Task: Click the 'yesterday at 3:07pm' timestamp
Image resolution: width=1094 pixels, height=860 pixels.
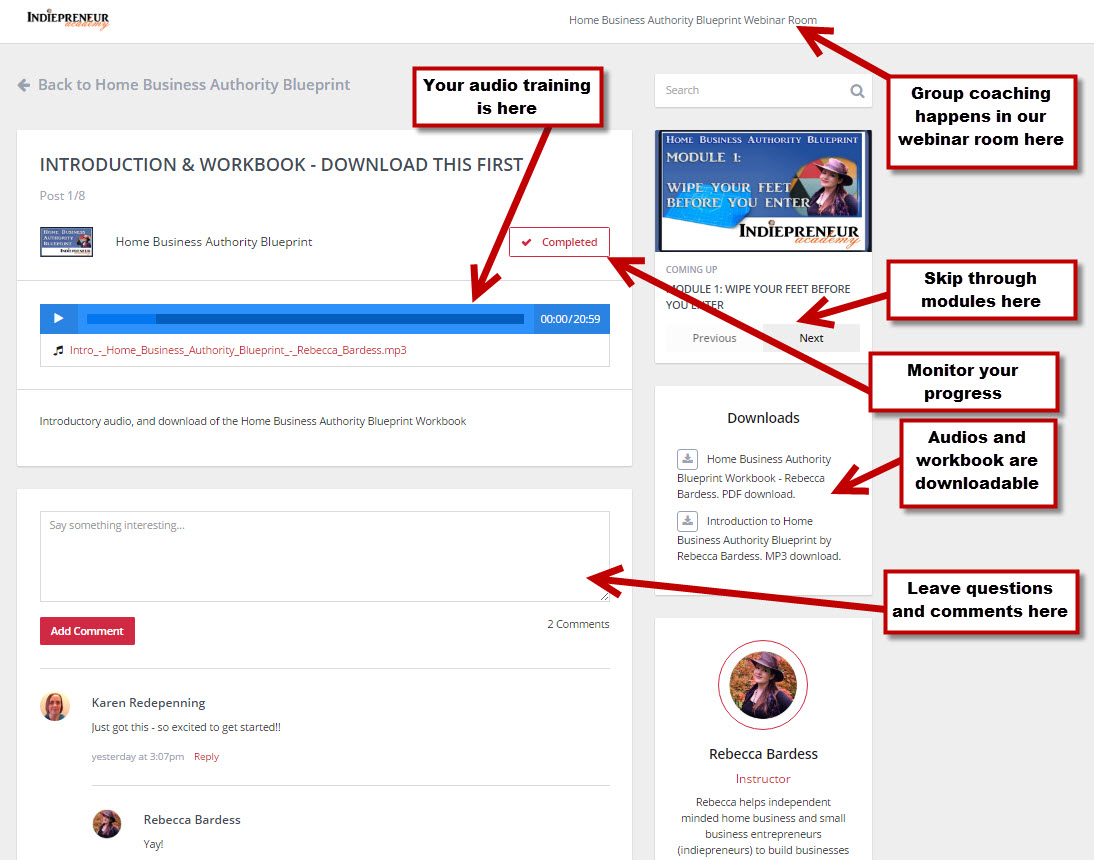Action: click(137, 757)
